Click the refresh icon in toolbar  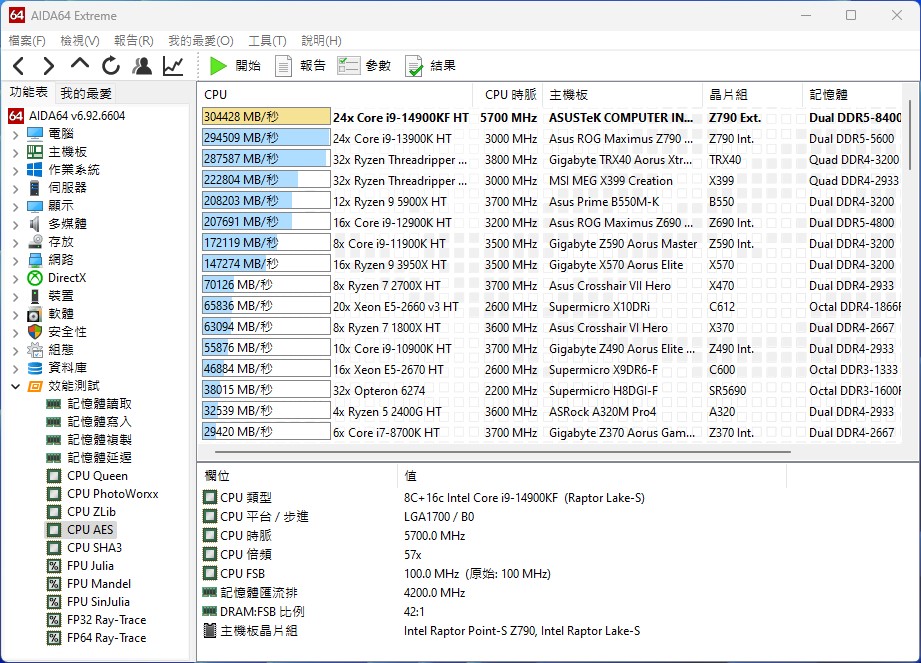(111, 66)
